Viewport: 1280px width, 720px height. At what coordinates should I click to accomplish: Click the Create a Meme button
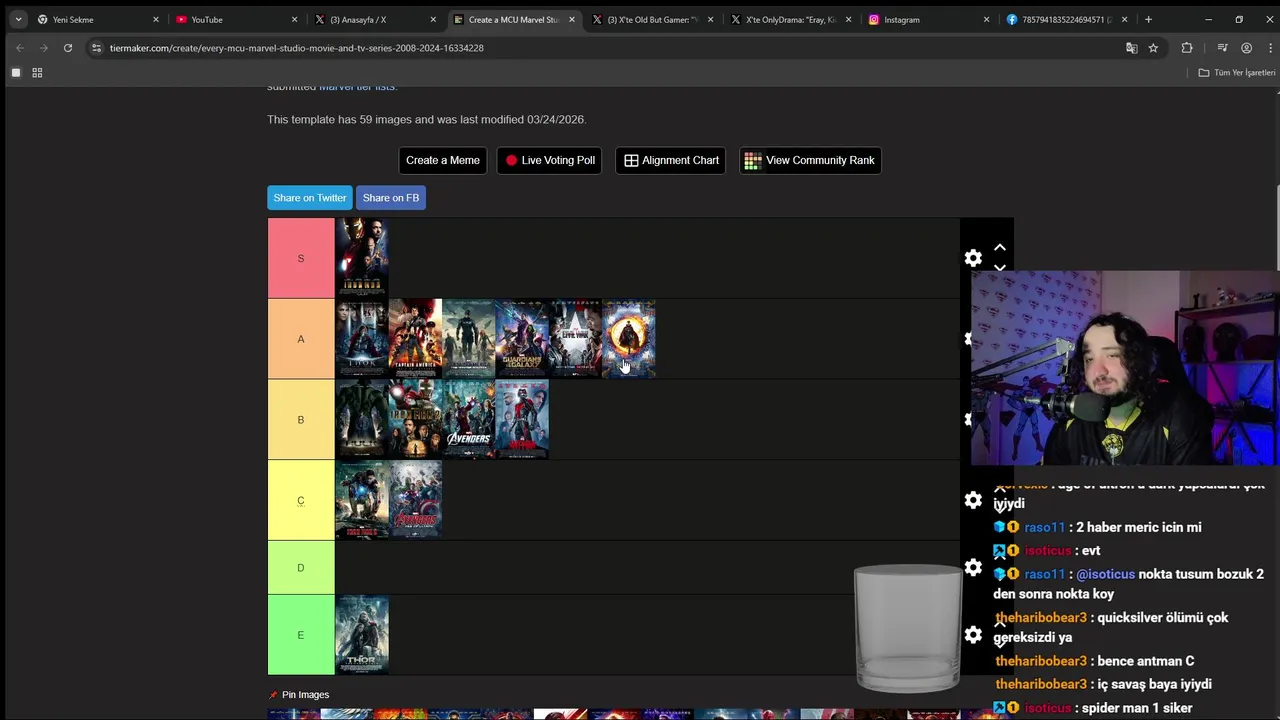point(443,160)
